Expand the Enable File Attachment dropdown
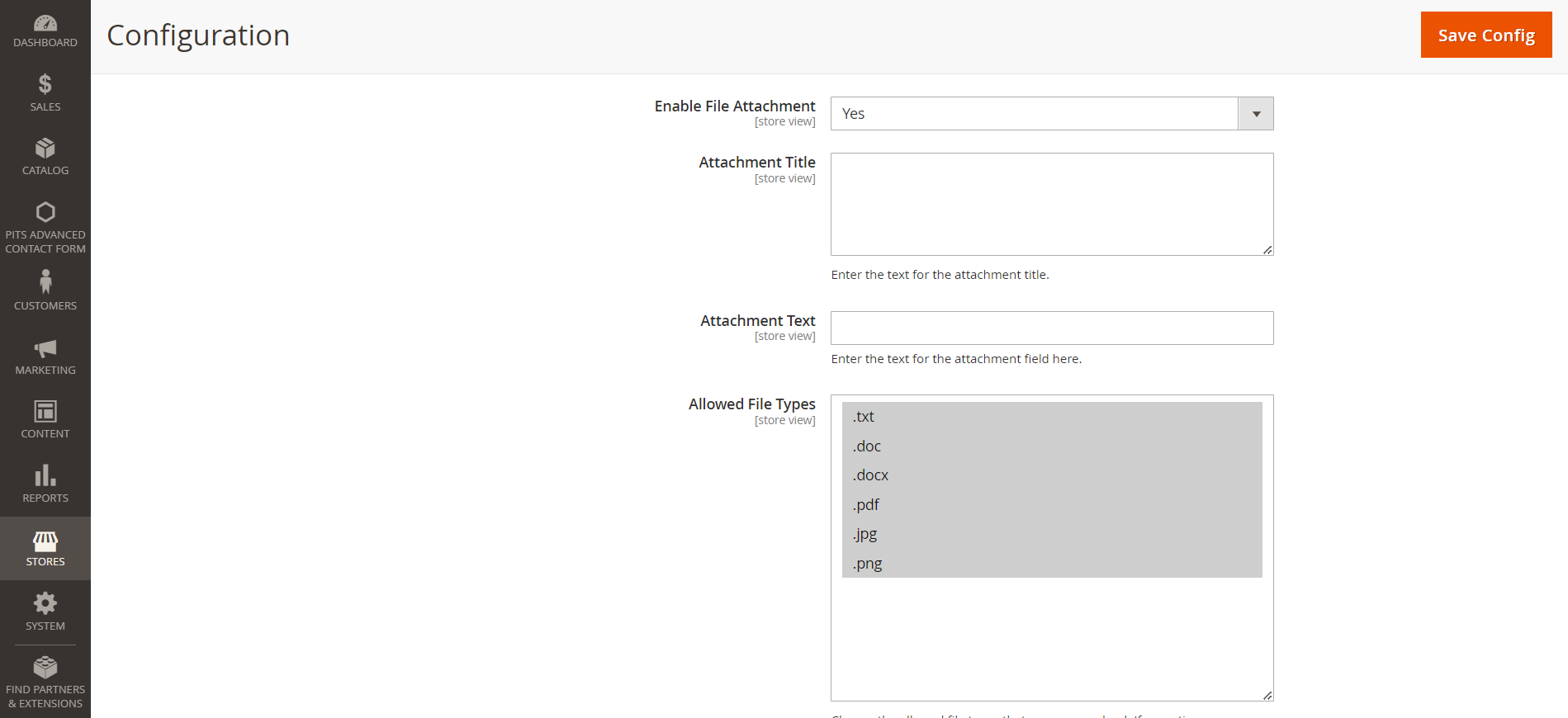1568x718 pixels. click(x=1051, y=114)
